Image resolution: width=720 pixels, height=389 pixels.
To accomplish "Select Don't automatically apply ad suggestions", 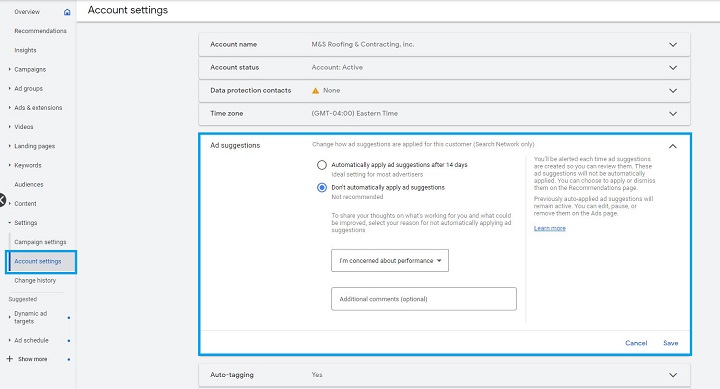I will pos(322,187).
